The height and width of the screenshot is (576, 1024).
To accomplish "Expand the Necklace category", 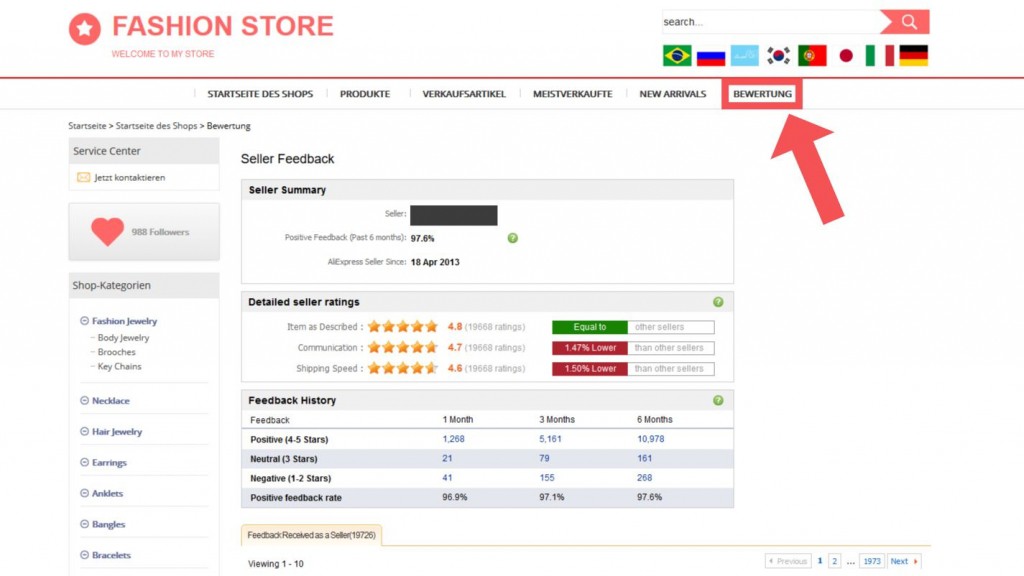I will pos(85,401).
